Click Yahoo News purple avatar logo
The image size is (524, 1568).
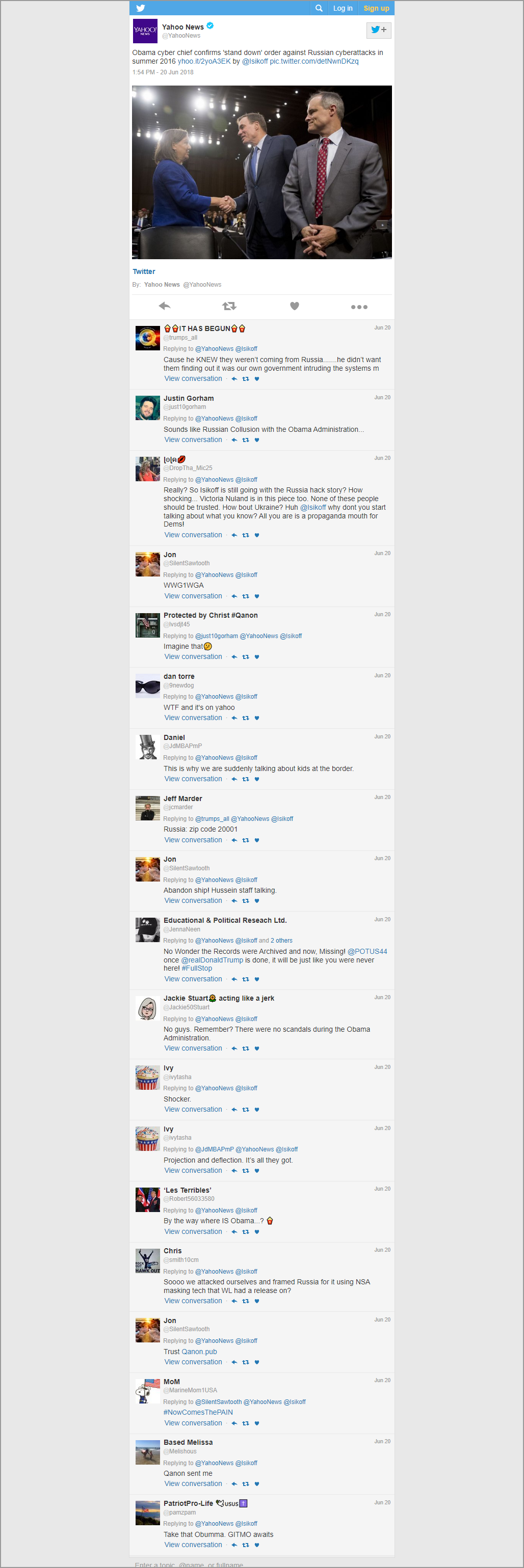[145, 31]
